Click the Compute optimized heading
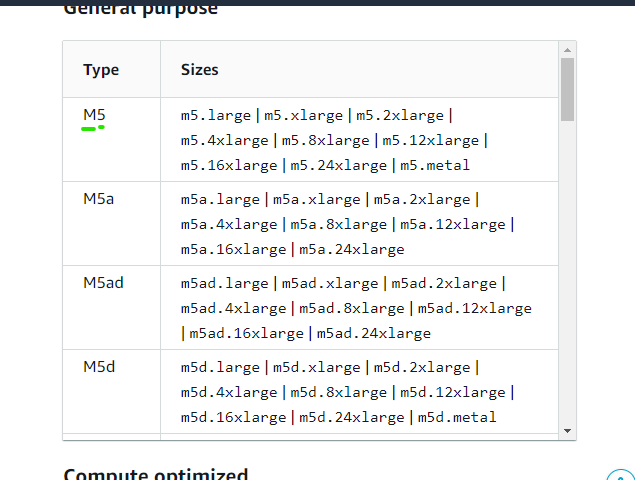Viewport: 635px width, 480px height. click(155, 474)
